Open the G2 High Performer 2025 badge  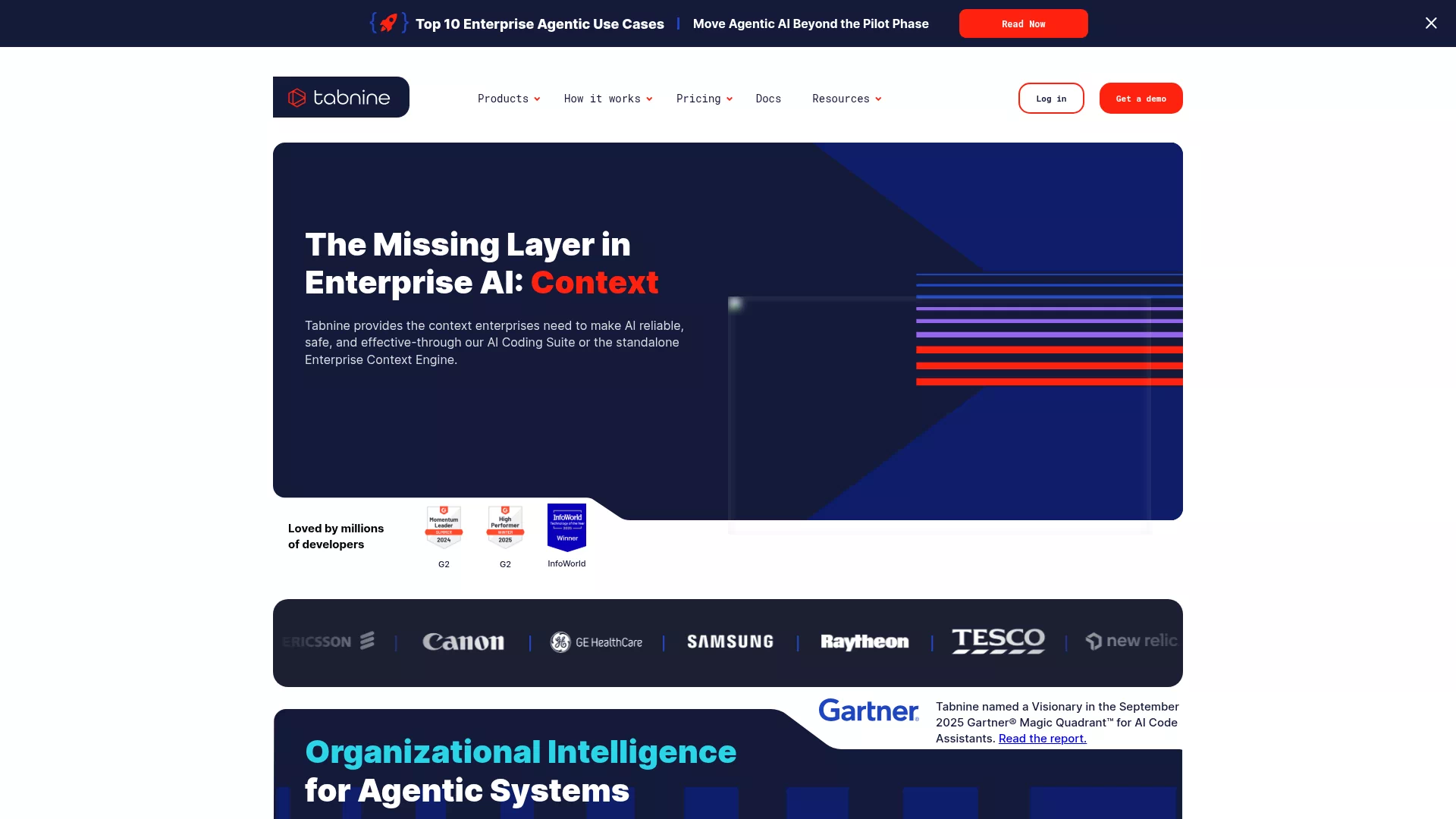505,526
